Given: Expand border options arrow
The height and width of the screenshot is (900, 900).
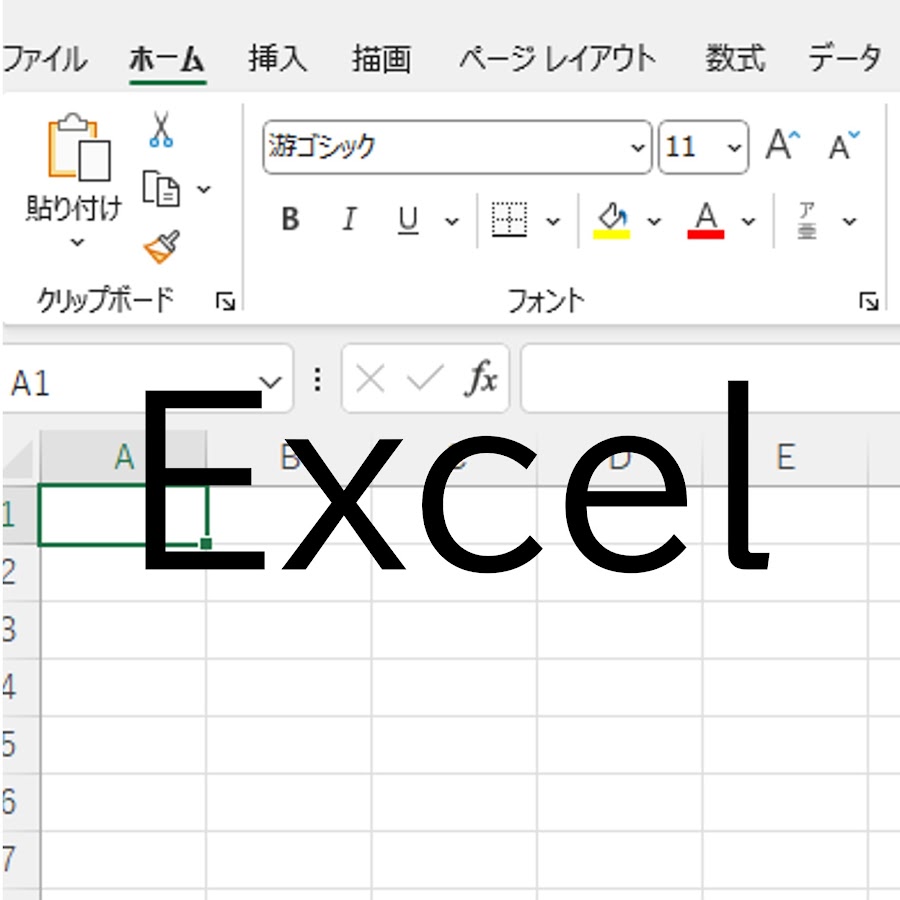Looking at the screenshot, I should [553, 222].
